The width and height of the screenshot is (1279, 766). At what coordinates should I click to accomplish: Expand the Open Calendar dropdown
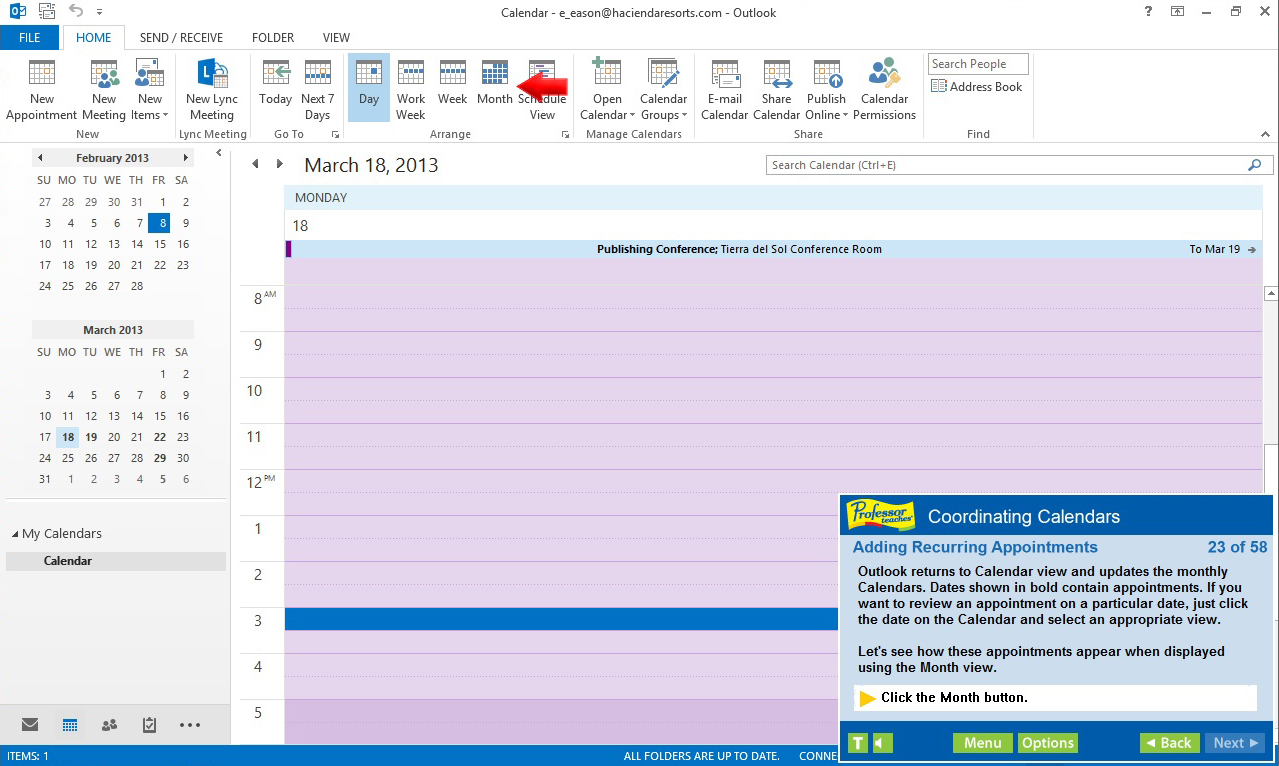606,88
